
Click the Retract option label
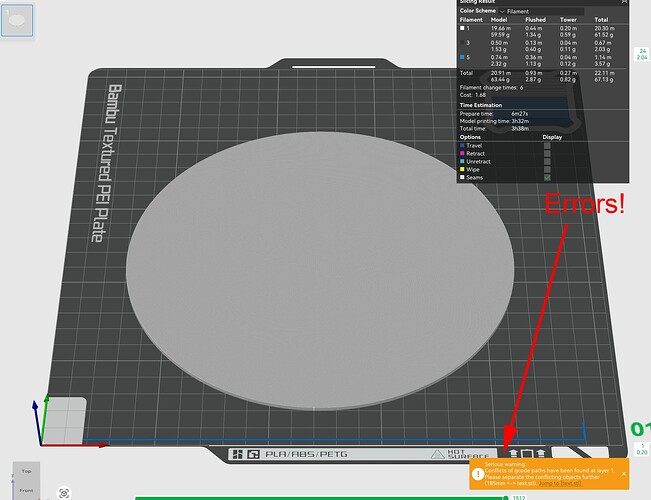click(x=475, y=154)
